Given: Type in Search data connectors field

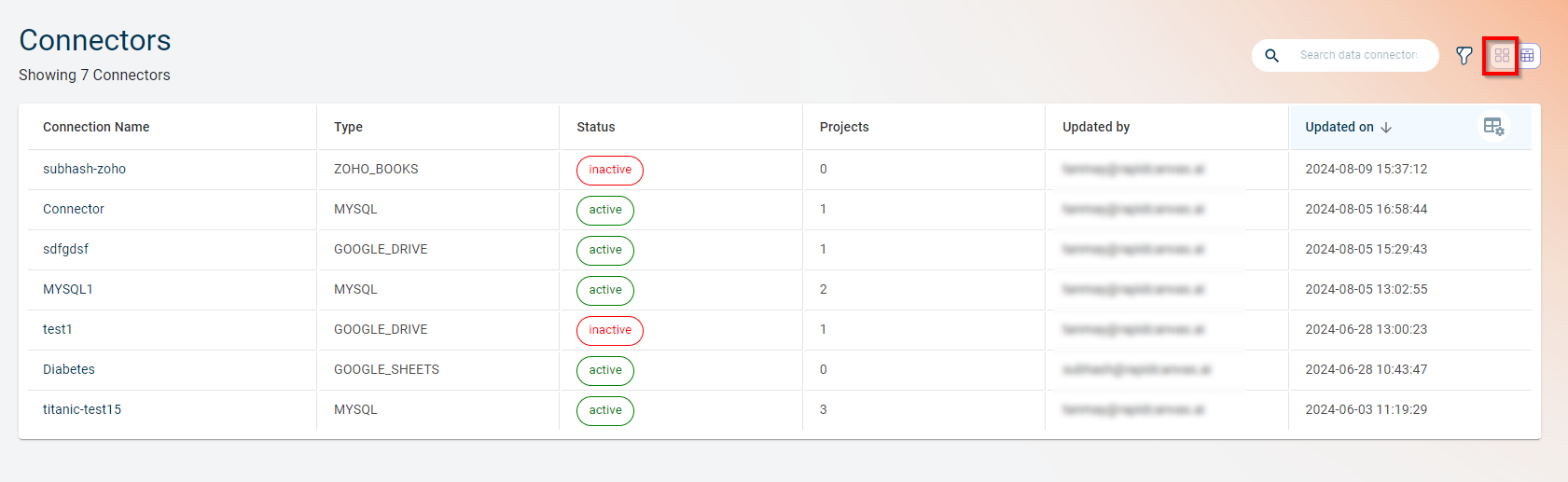Looking at the screenshot, I should click(1358, 56).
